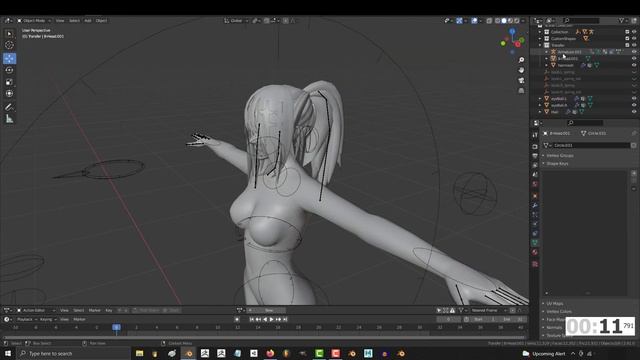The width and height of the screenshot is (640, 360).
Task: Activate the Move tool
Action: point(9,58)
